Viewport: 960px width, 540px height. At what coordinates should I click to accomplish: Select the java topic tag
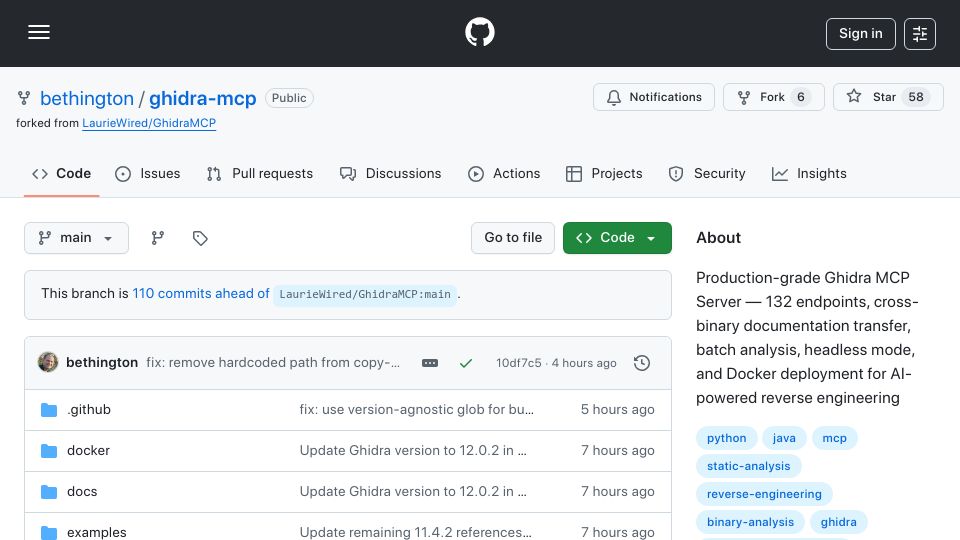pyautogui.click(x=784, y=438)
